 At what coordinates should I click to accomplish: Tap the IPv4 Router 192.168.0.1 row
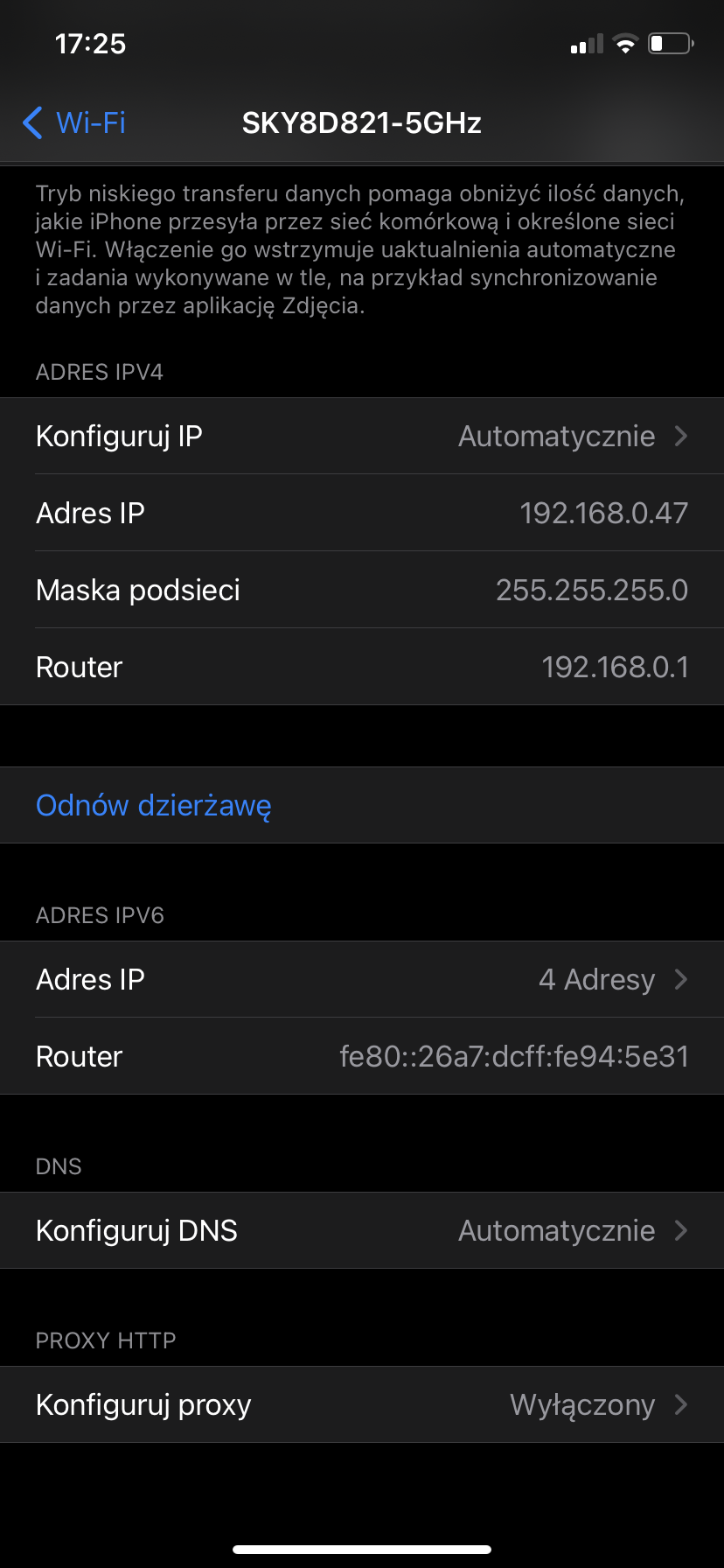(x=362, y=667)
